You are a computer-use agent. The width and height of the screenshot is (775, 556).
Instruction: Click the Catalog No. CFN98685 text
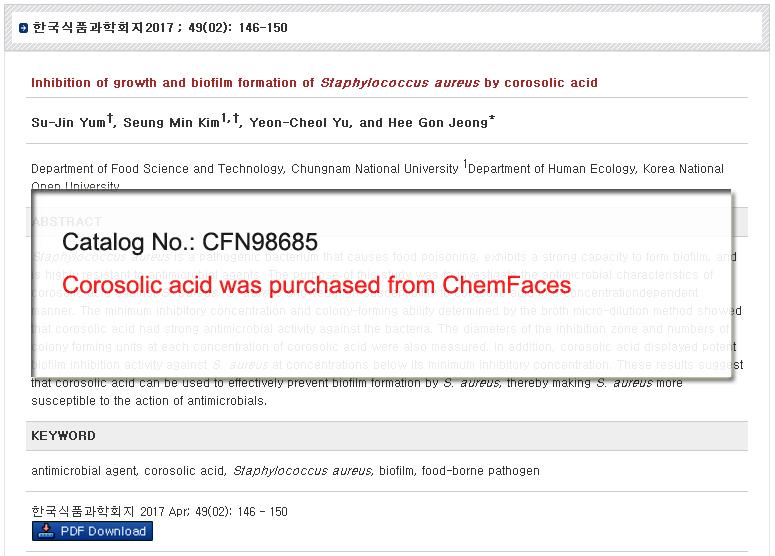(x=190, y=242)
